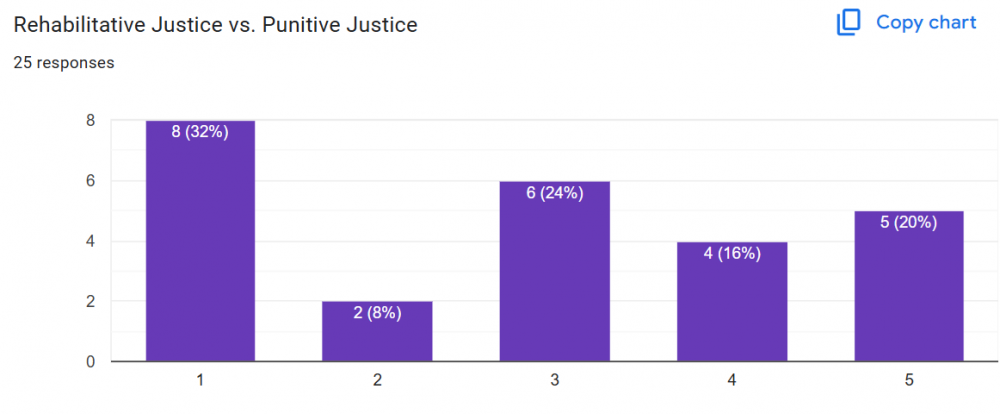Click y-axis value "2" on the left

(90, 301)
